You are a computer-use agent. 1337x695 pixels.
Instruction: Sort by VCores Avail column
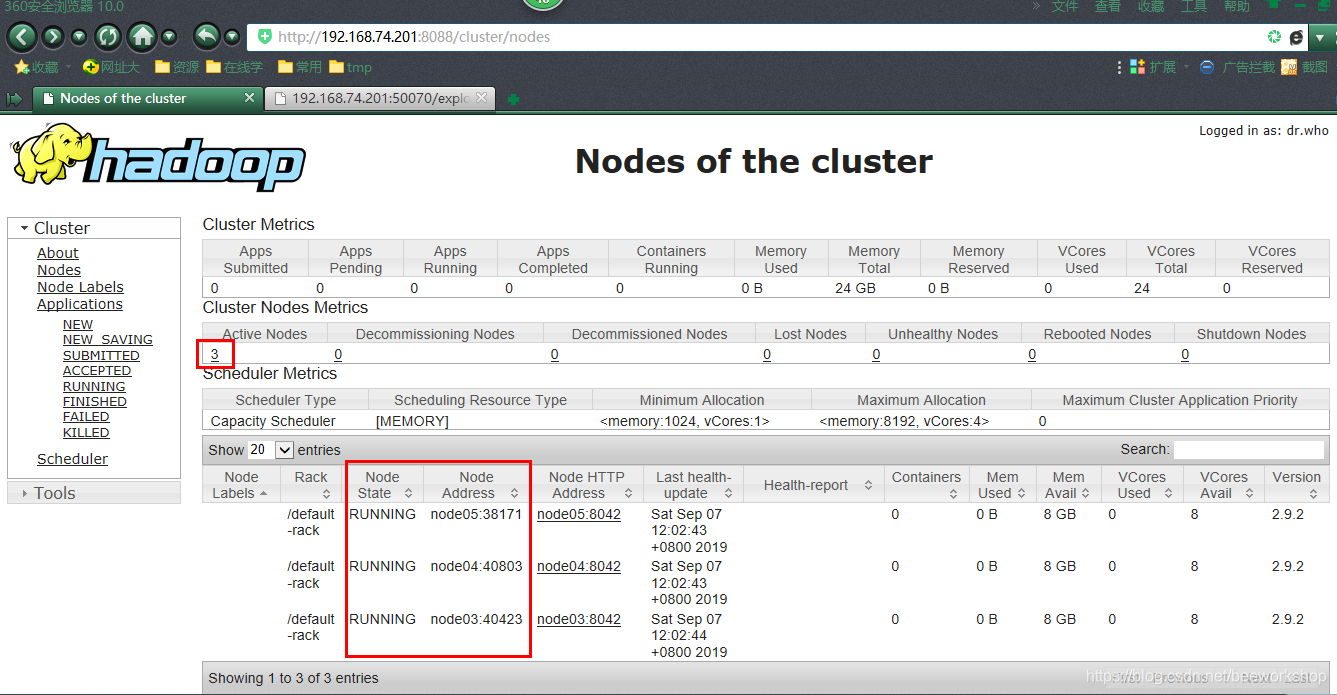coord(1224,485)
